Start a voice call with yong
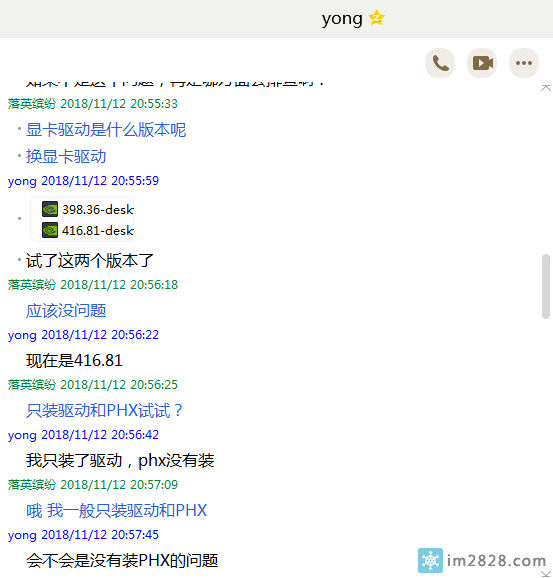The image size is (553, 578). [440, 63]
